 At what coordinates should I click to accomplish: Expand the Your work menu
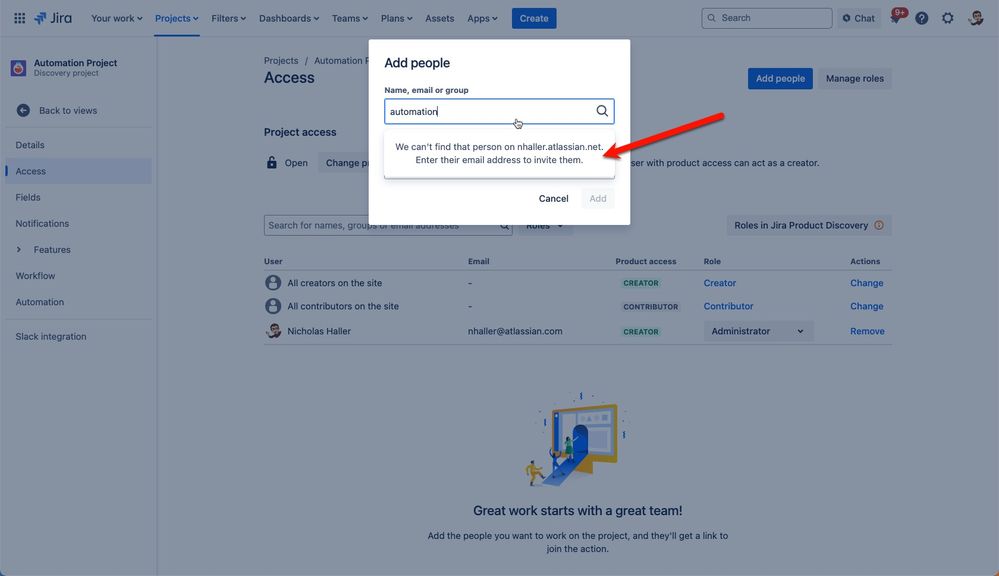(117, 18)
